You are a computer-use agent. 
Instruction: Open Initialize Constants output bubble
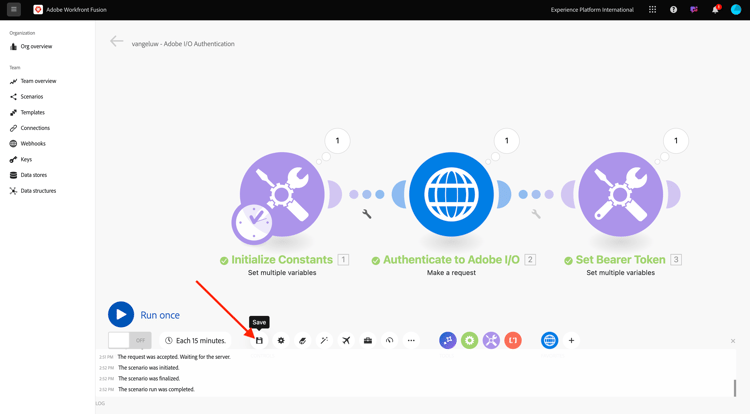337,141
